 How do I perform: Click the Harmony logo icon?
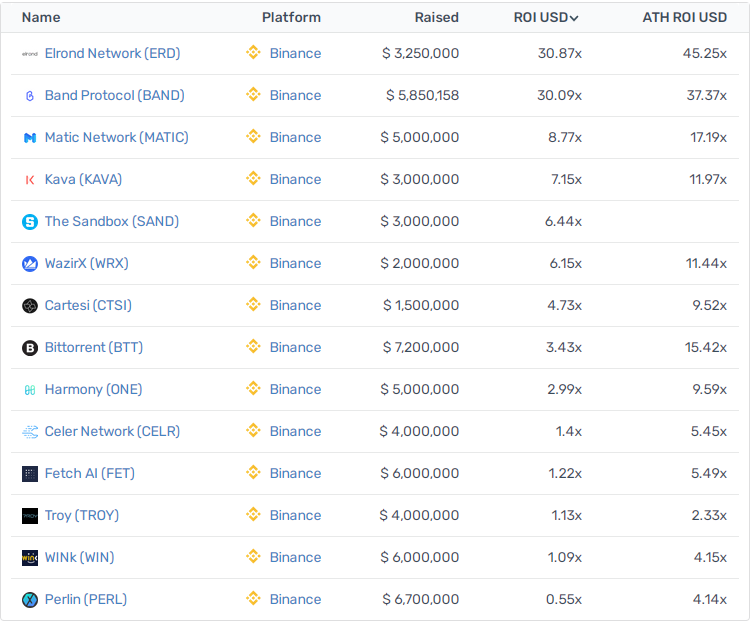(30, 390)
